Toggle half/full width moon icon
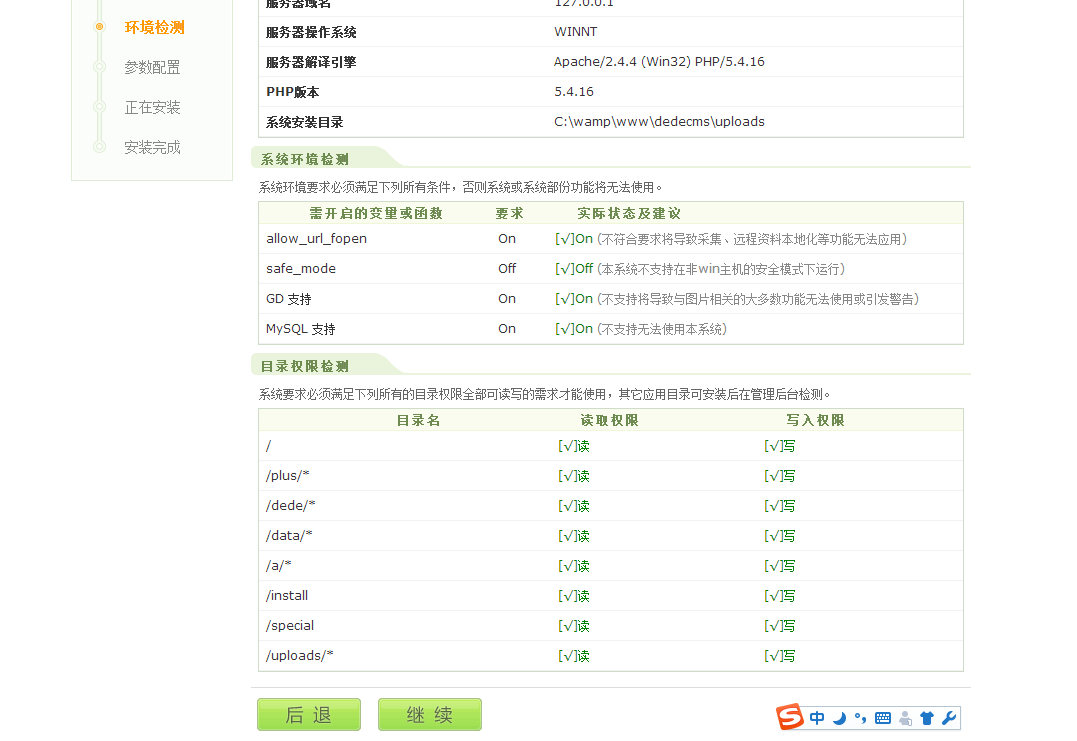The image size is (1077, 741). click(840, 718)
